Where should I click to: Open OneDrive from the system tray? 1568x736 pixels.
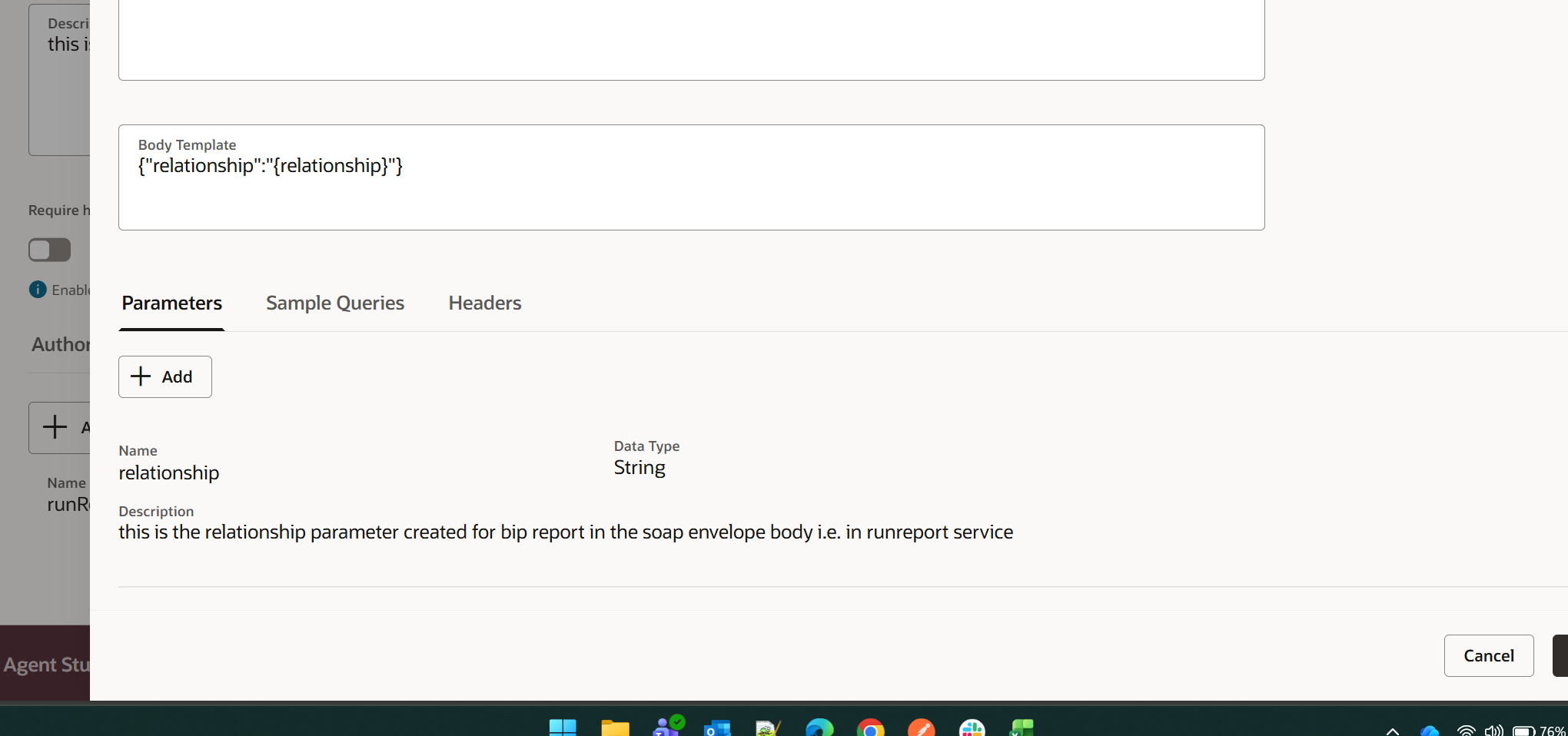1429,731
